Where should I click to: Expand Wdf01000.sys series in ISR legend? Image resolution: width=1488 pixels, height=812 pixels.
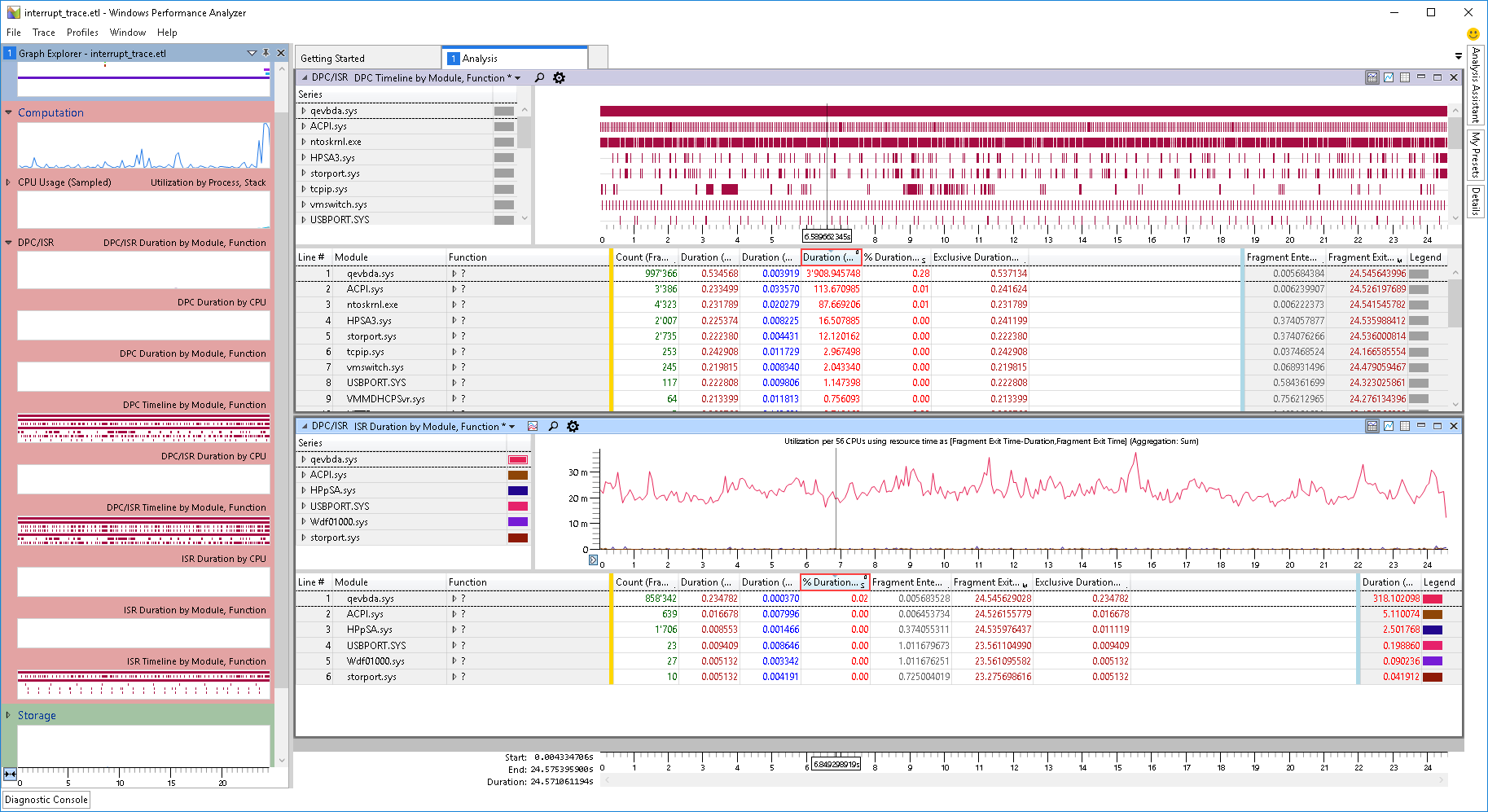coord(304,522)
